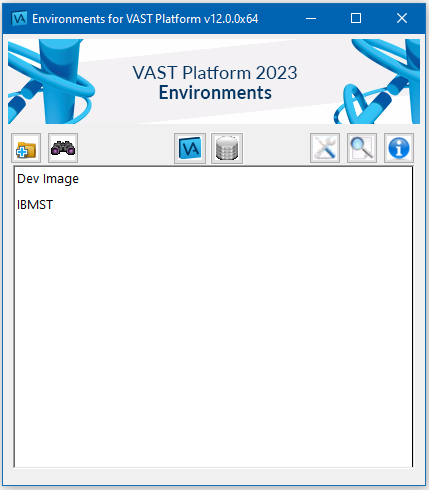This screenshot has height=490, width=429.
Task: Select the Dev Image environment
Action: pyautogui.click(x=48, y=179)
